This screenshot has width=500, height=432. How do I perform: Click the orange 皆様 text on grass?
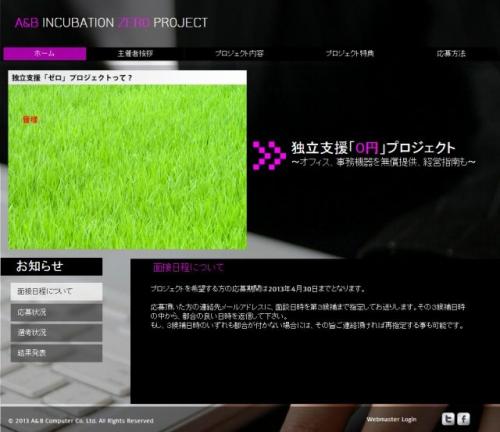point(30,119)
